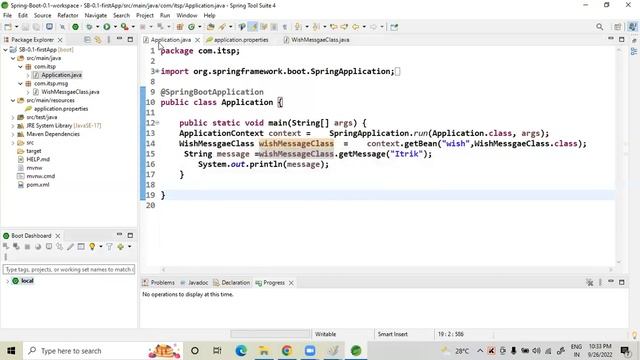Switch to WishMessgaeClass.java editor tab
The height and width of the screenshot is (360, 640).
pyautogui.click(x=317, y=40)
